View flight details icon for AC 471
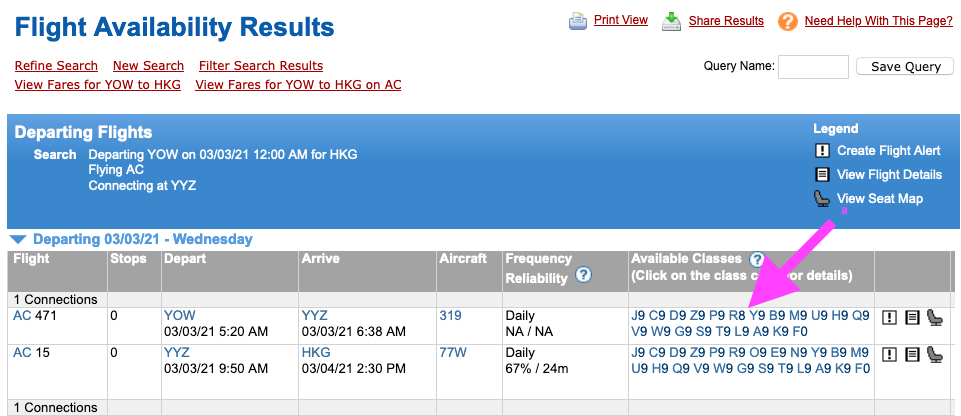The width and height of the screenshot is (961, 416). point(912,317)
